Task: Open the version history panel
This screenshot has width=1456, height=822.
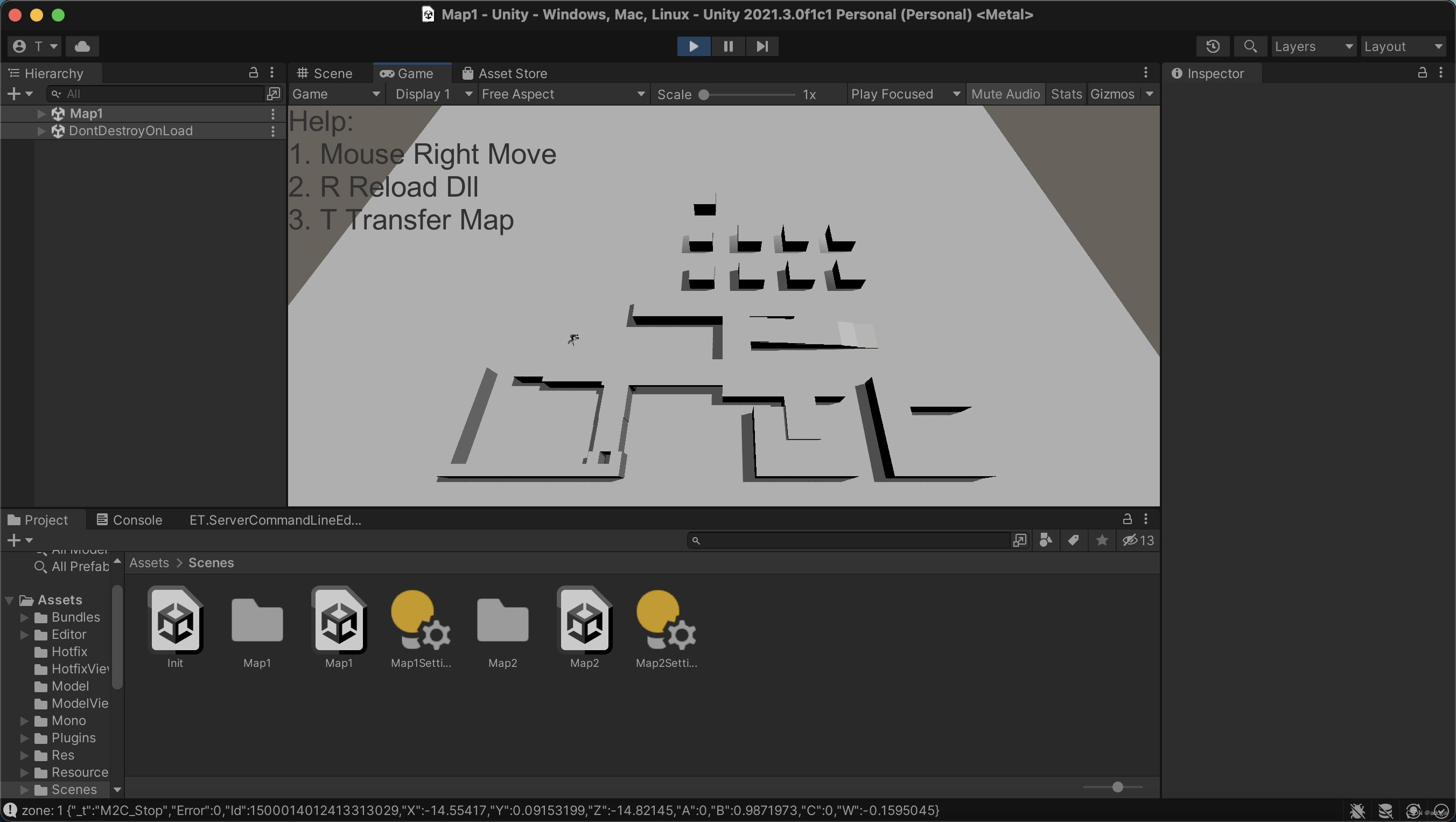Action: [1213, 46]
